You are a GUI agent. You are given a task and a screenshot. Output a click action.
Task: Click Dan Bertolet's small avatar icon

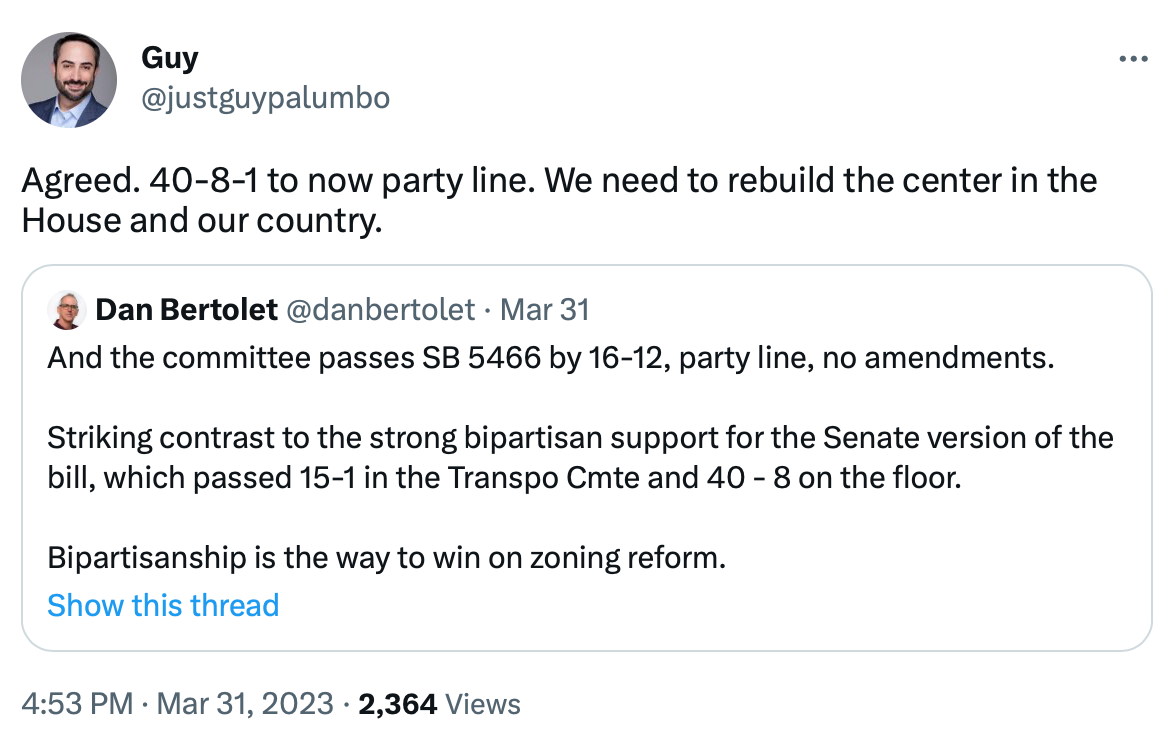coord(67,310)
